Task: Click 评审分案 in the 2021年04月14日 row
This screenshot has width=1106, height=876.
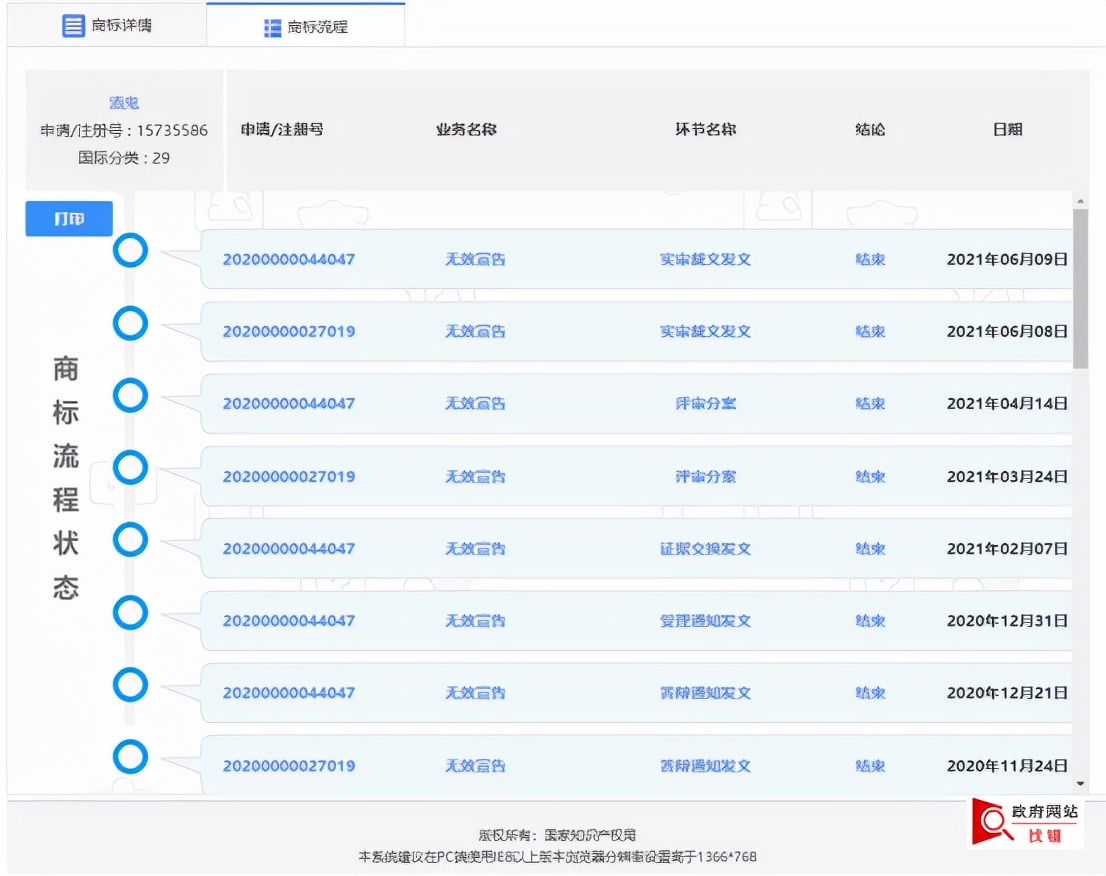Action: pos(705,403)
